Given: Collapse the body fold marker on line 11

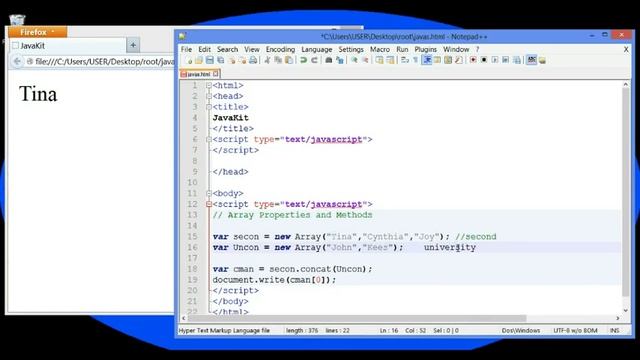Looking at the screenshot, I should pos(209,193).
